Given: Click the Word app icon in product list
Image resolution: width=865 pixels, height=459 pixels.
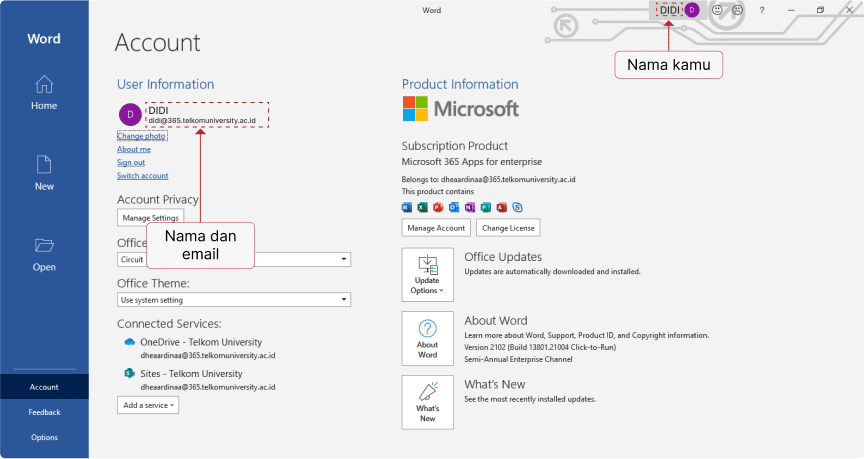Looking at the screenshot, I should click(407, 207).
